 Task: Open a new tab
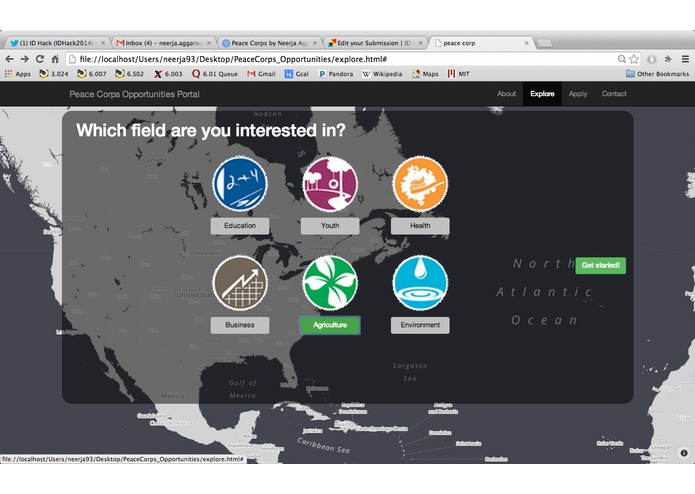click(x=545, y=43)
